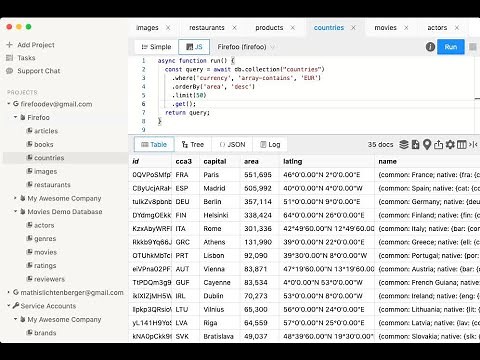Switch query editor to JS mode
This screenshot has width=480, height=360.
(x=194, y=47)
